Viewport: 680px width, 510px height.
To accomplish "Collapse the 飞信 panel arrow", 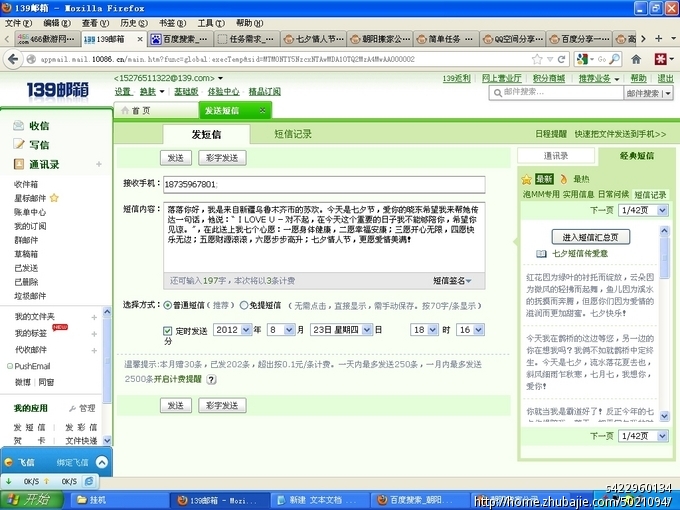I will click(102, 462).
